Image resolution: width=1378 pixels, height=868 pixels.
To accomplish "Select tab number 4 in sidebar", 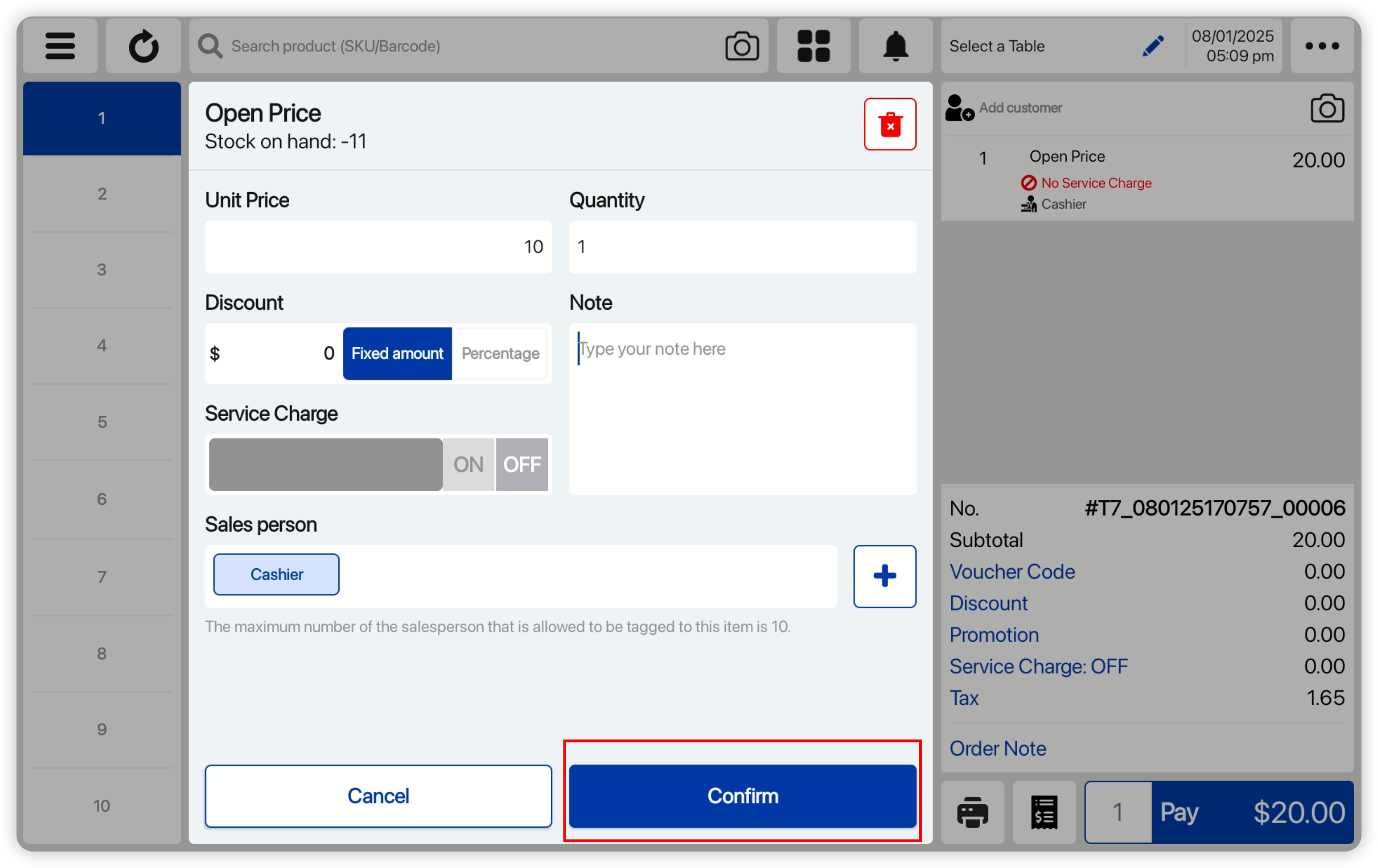I will click(102, 346).
